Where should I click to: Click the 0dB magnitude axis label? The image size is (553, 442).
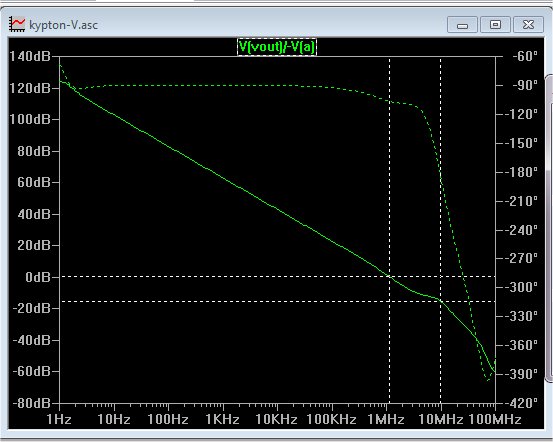click(x=38, y=277)
